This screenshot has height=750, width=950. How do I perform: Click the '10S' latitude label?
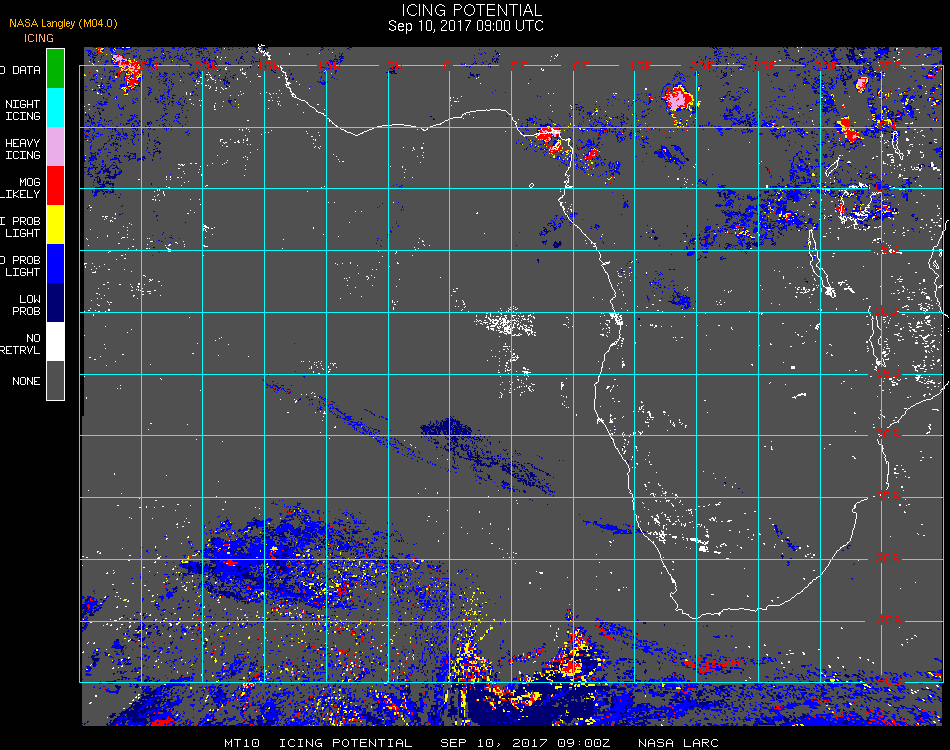click(886, 311)
